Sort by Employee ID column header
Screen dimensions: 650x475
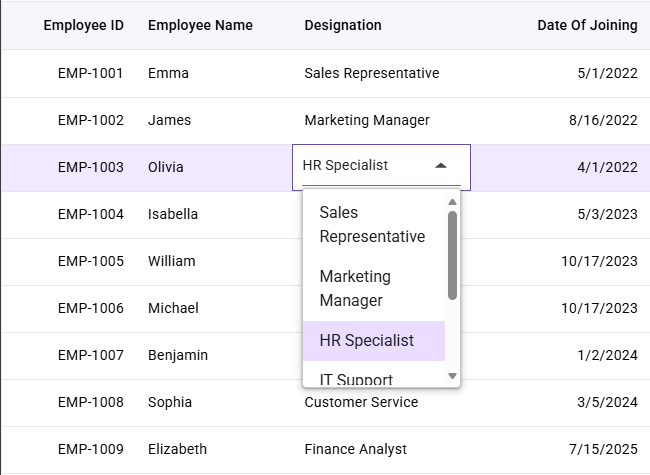[x=84, y=25]
